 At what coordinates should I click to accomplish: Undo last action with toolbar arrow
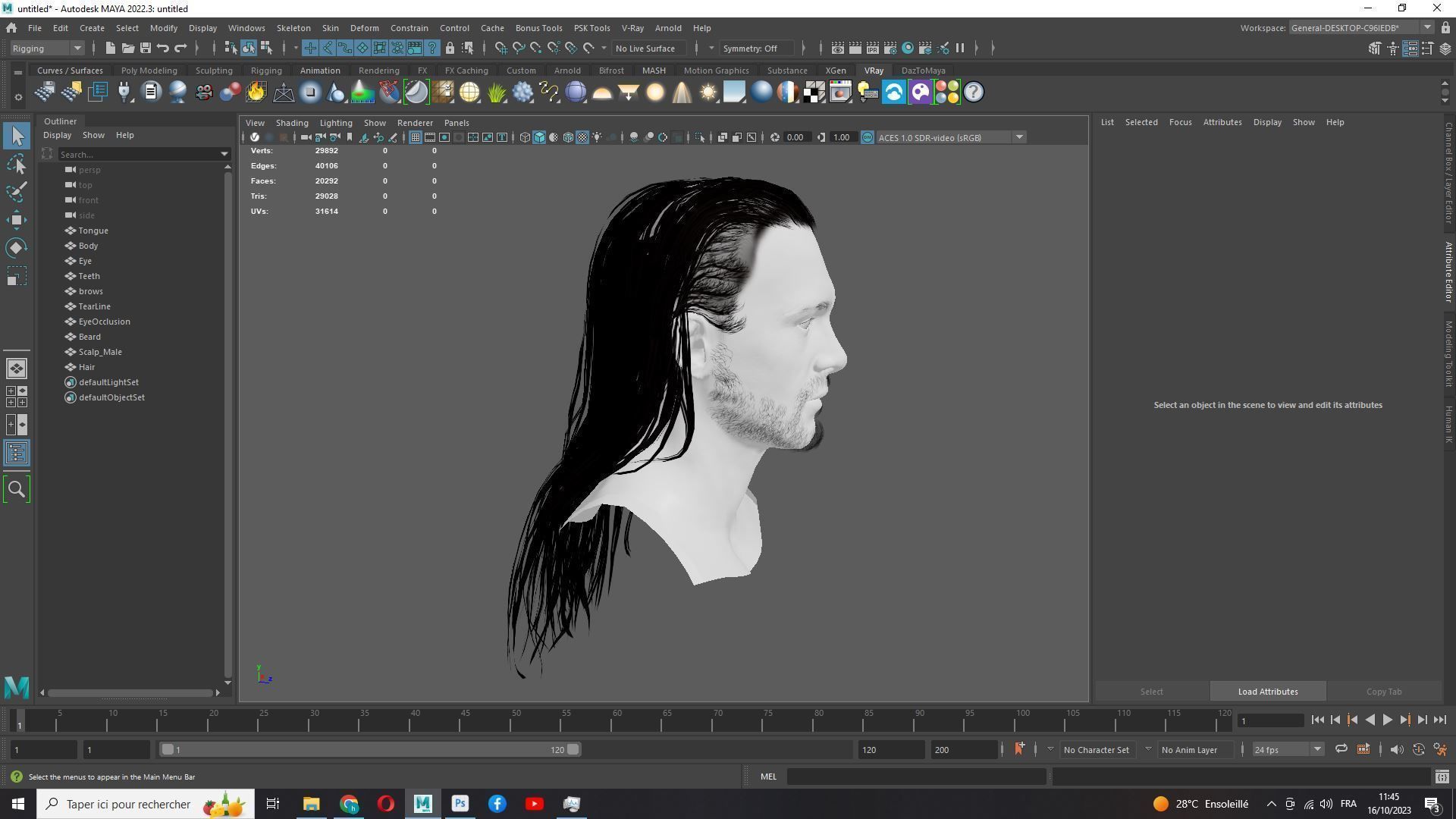point(162,49)
